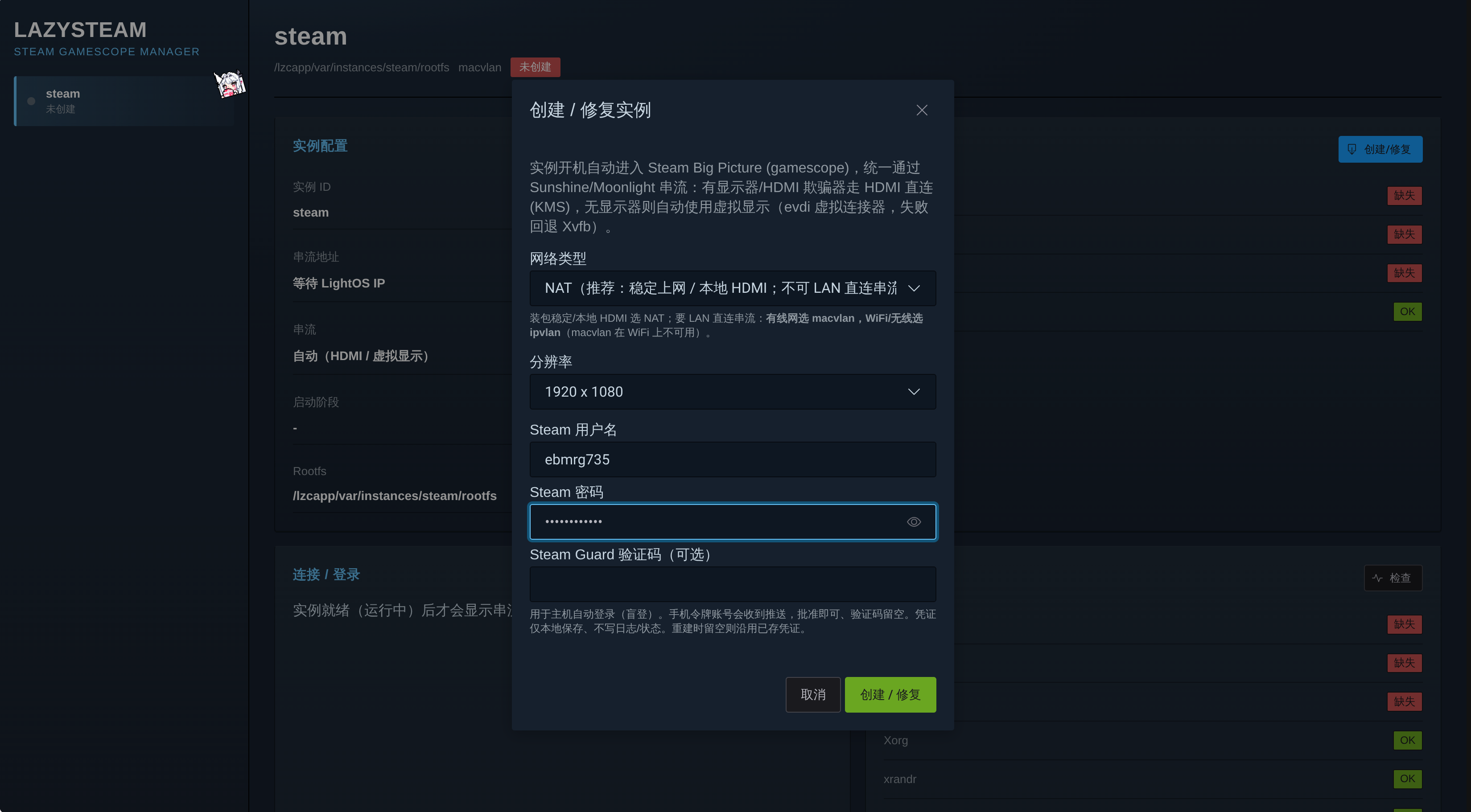This screenshot has width=1471, height=812.
Task: Focus the Steam 用户名 input field
Action: tap(733, 459)
